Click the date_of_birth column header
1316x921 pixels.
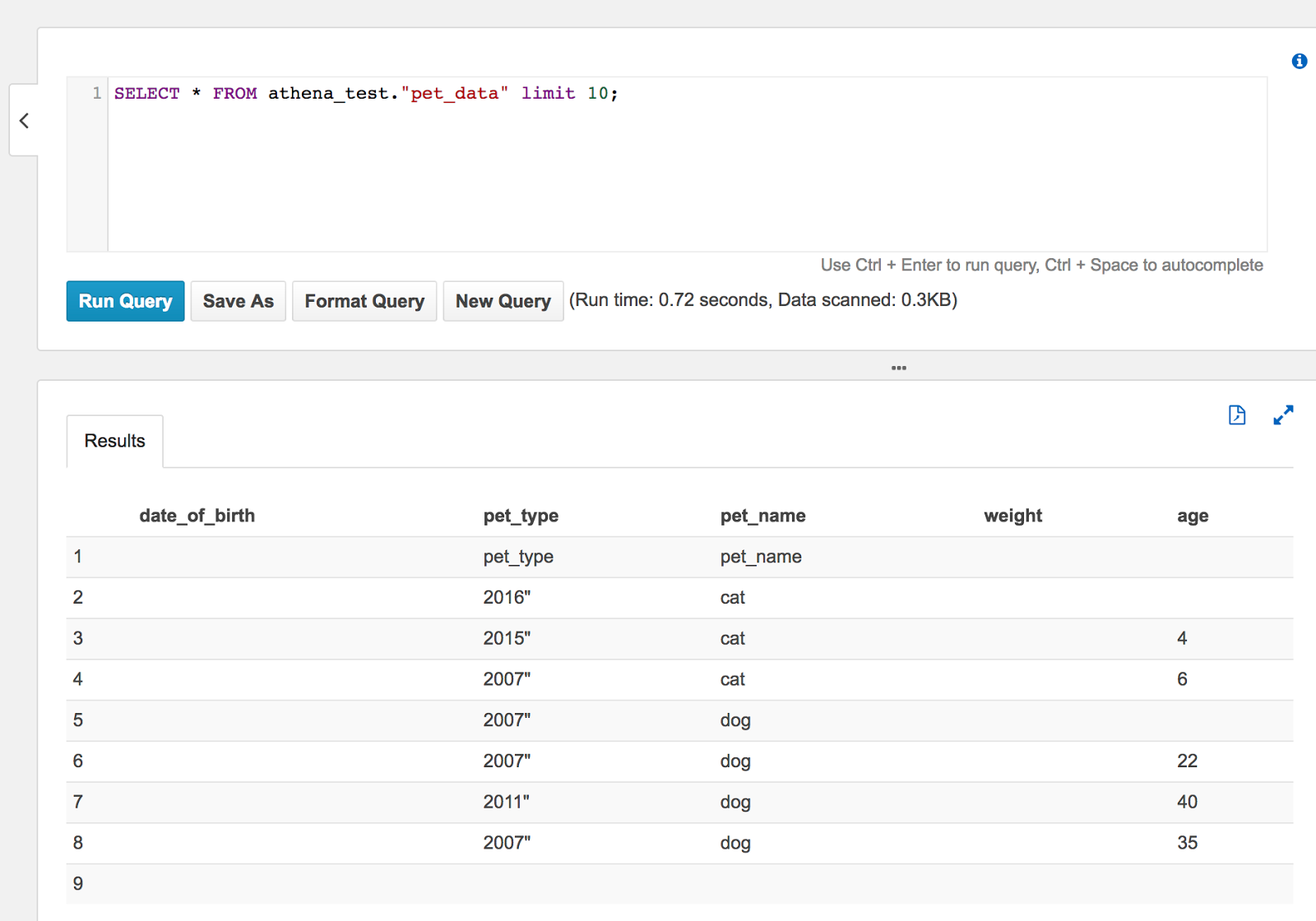(x=197, y=516)
